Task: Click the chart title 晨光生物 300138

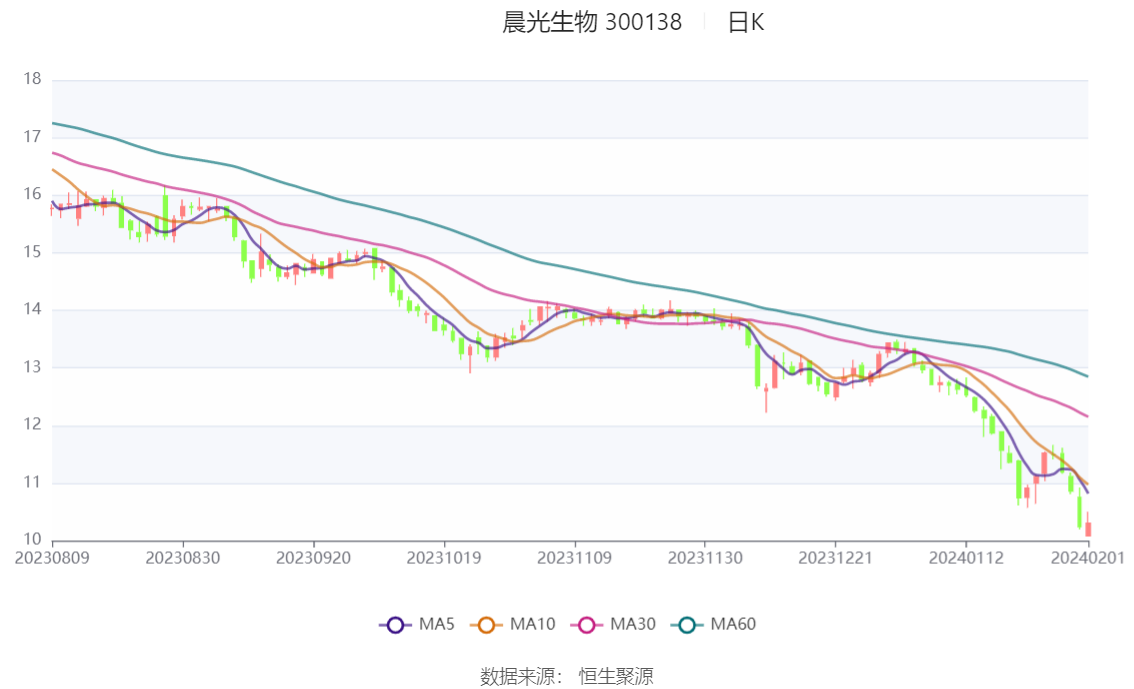Action: 592,23
